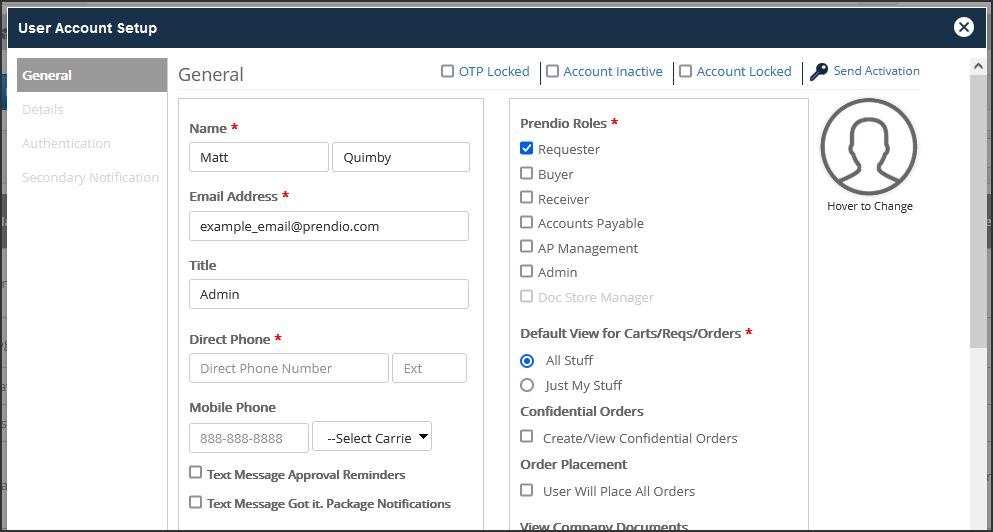The height and width of the screenshot is (532, 993).
Task: Enable Text Message Approval Reminders
Action: point(196,472)
